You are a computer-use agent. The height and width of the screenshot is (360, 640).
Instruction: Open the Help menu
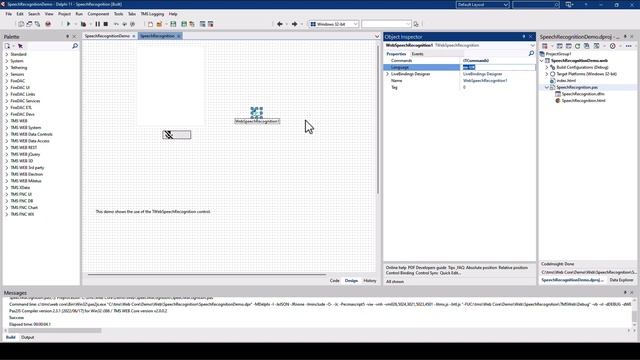coord(173,14)
